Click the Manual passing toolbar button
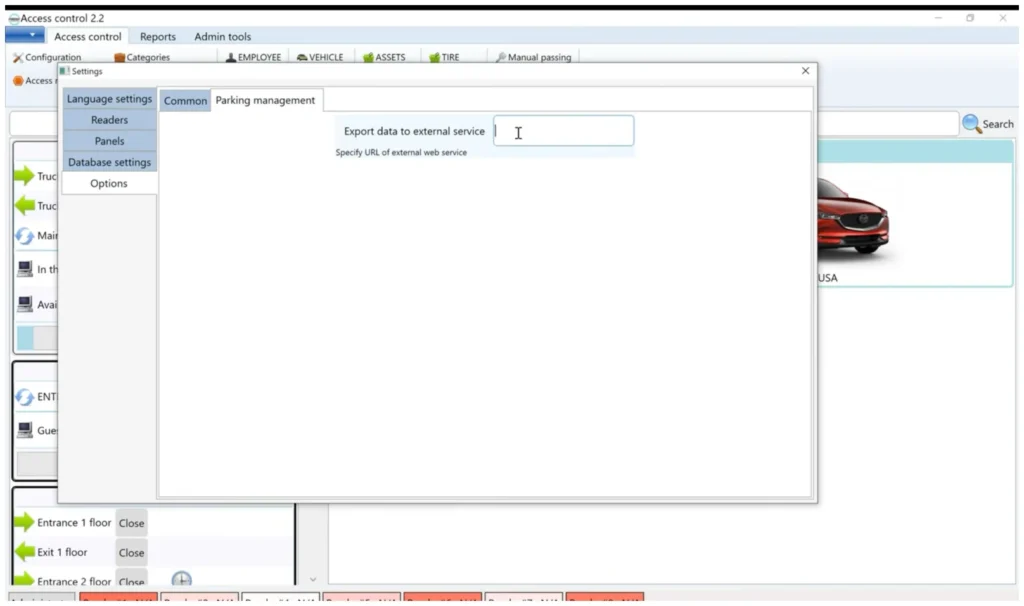This screenshot has width=1024, height=606. tap(534, 57)
